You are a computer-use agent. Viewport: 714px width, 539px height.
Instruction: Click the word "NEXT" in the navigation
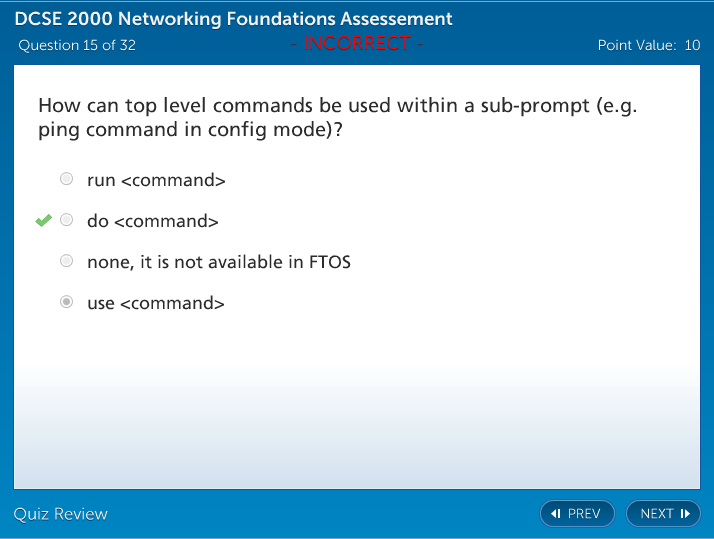(x=657, y=514)
